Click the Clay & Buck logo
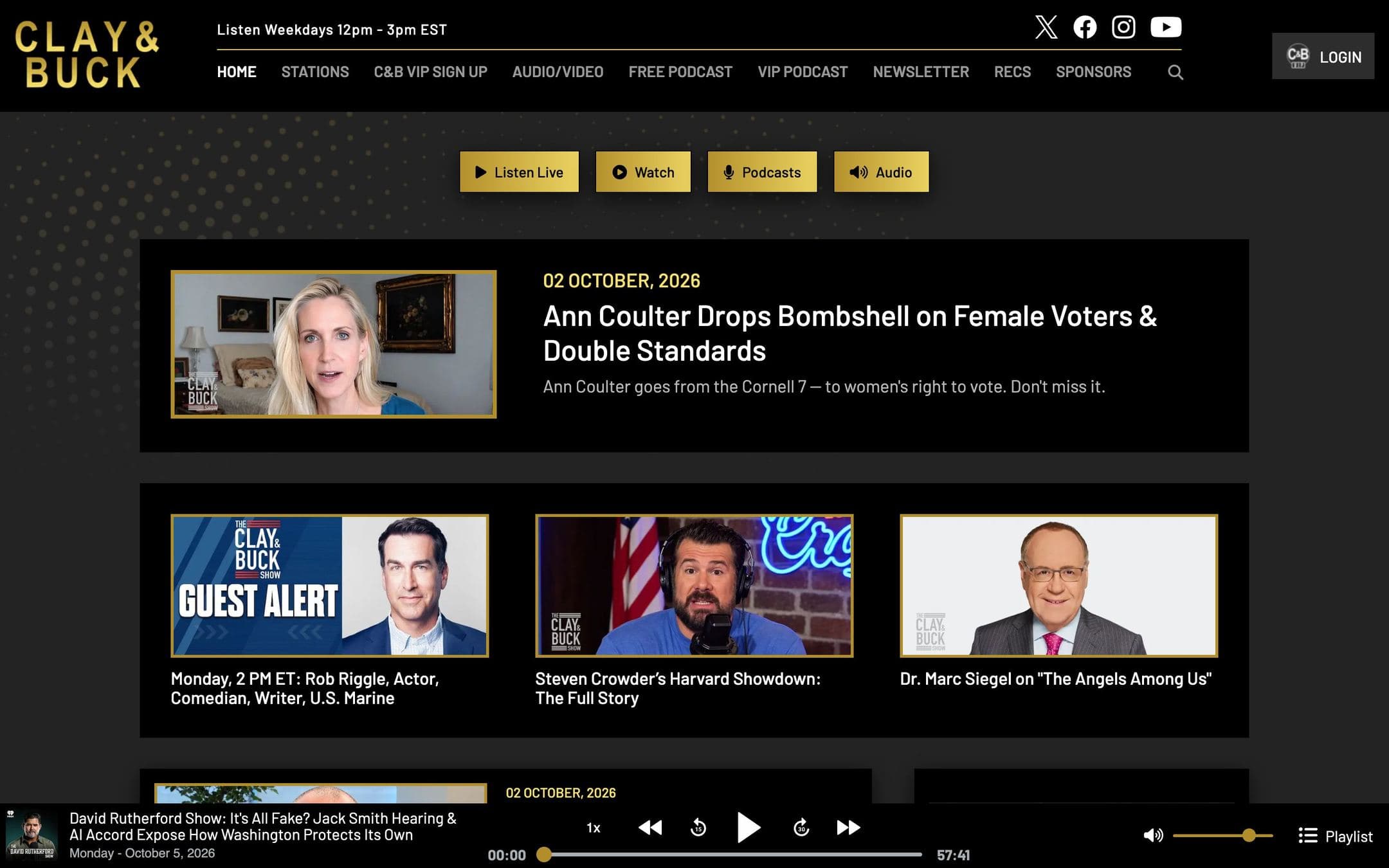 [x=87, y=55]
